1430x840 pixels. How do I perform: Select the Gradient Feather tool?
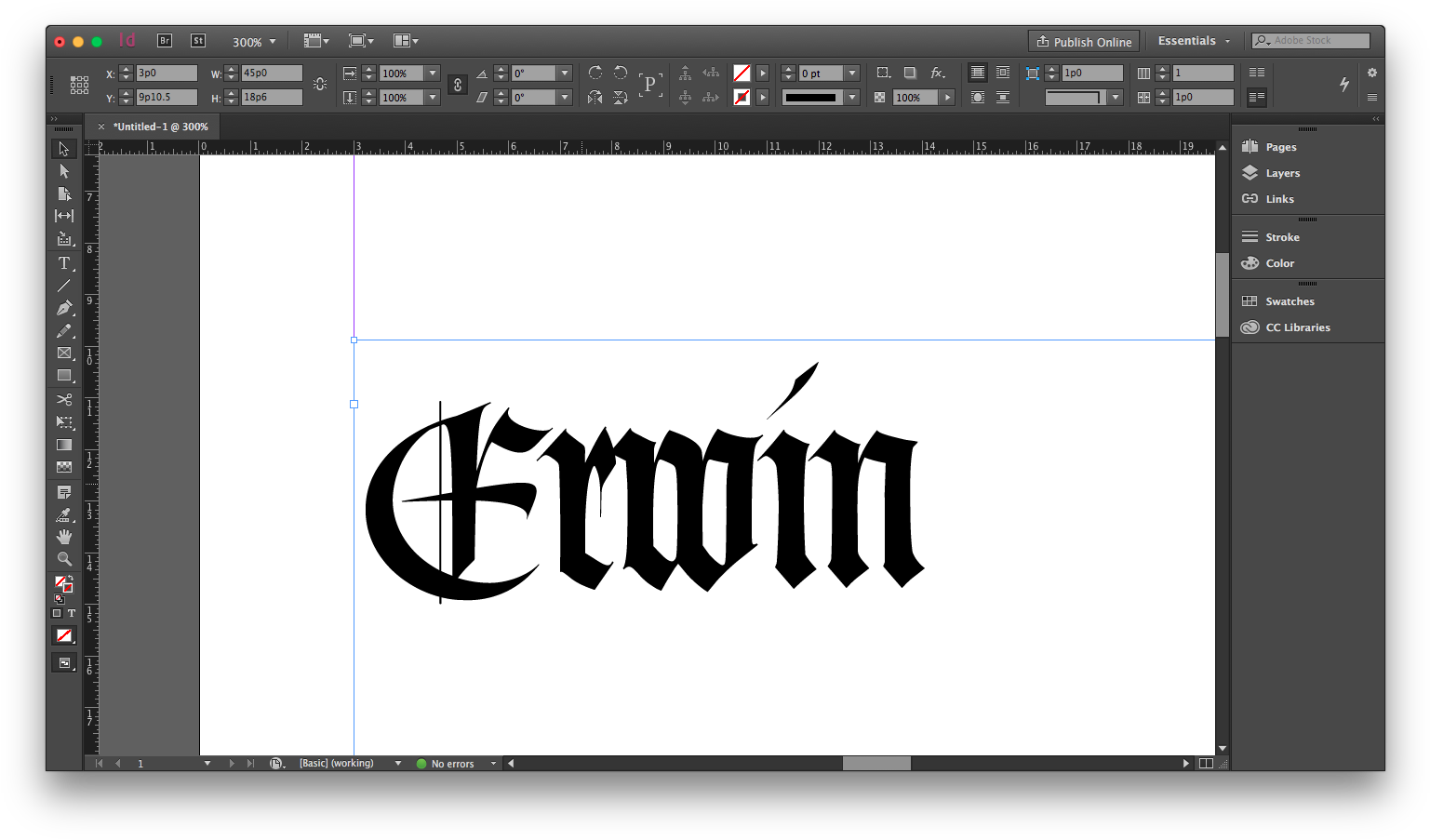(x=63, y=467)
